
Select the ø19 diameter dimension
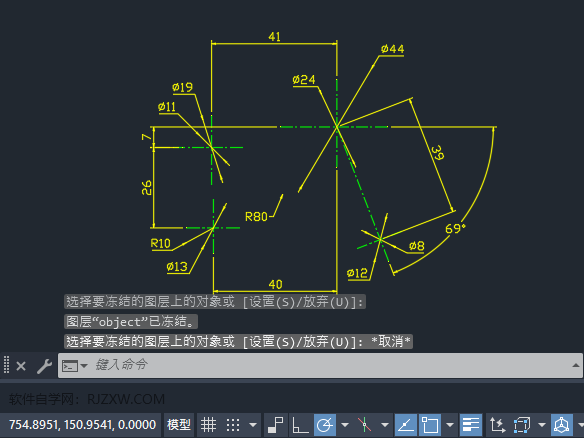[x=182, y=88]
